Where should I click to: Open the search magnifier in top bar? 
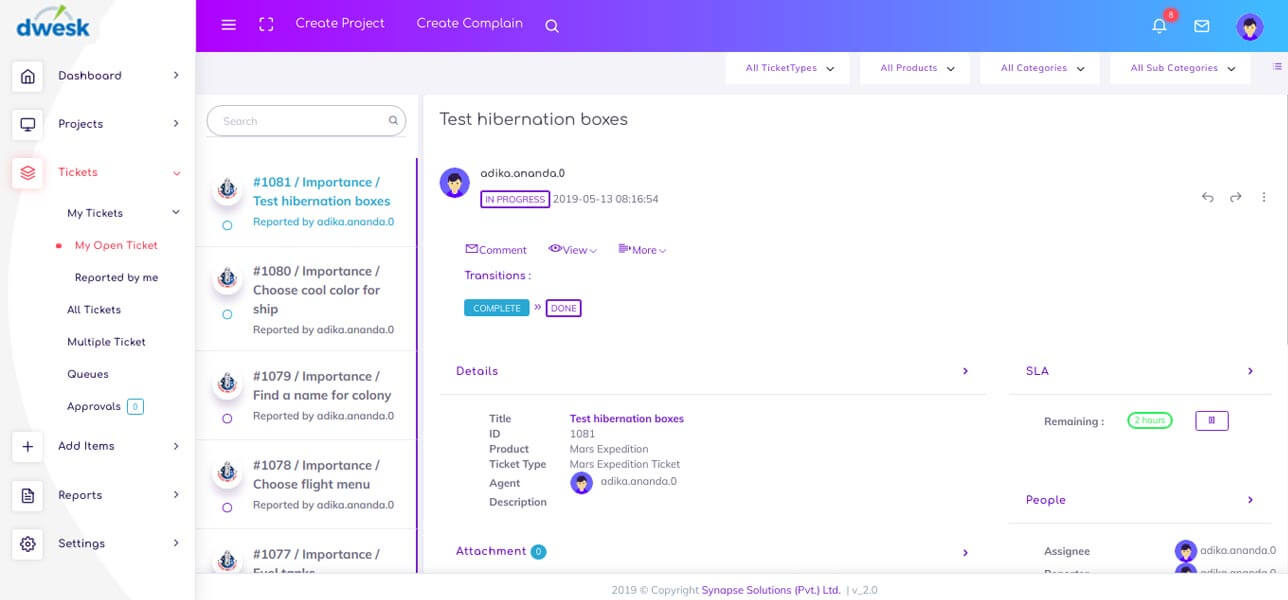(x=552, y=26)
